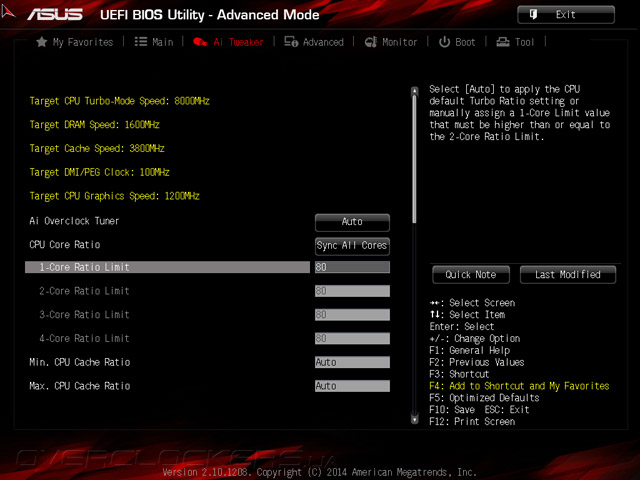Click the scrollbar down arrow
Viewport: 640px width, 480px height.
click(415, 419)
